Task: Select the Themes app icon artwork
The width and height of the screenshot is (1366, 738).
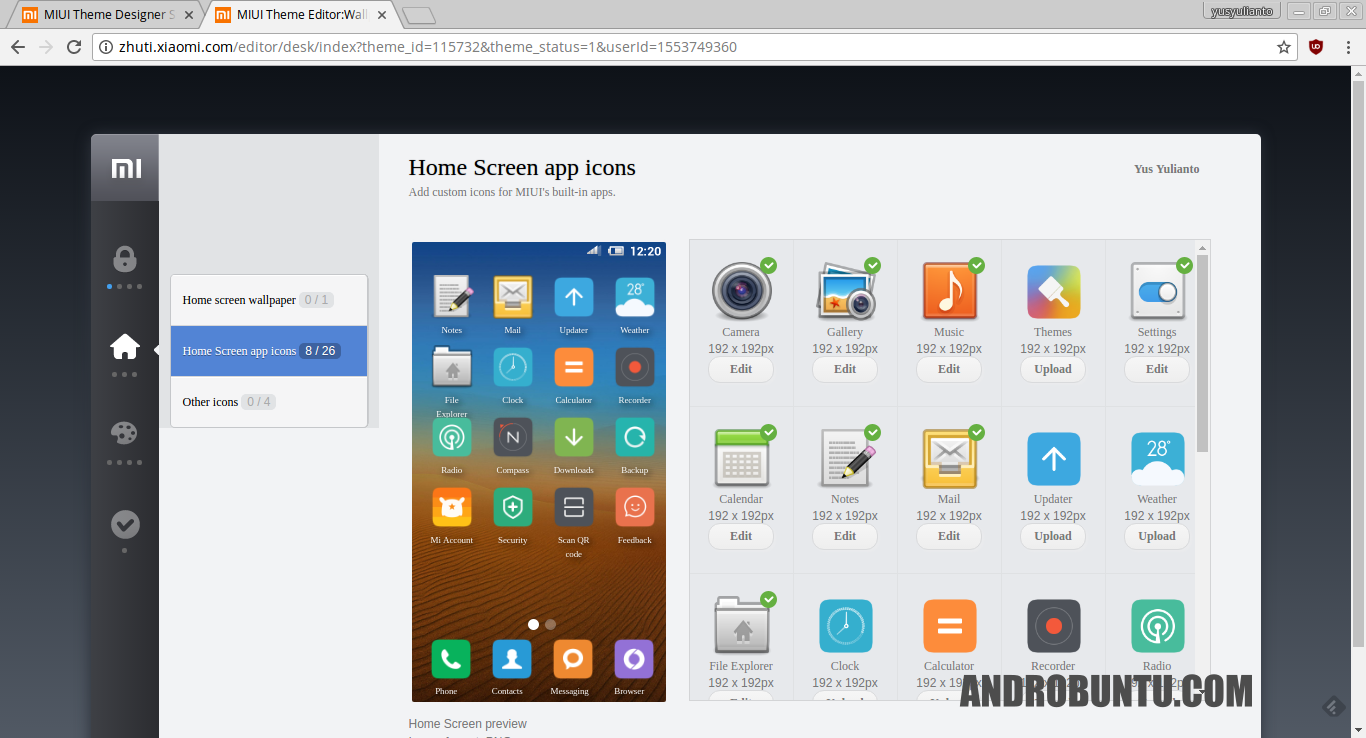Action: tap(1053, 291)
